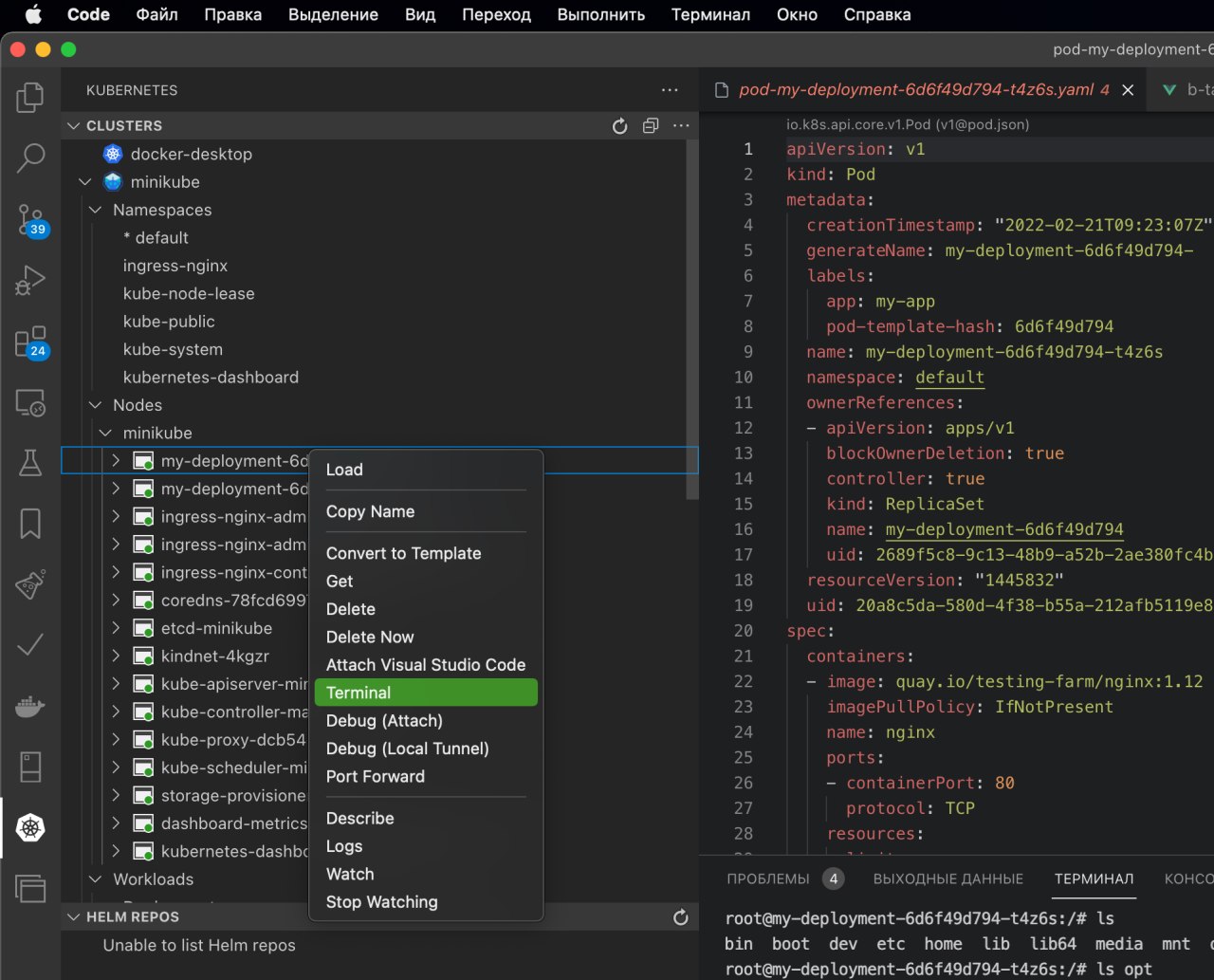Viewport: 1214px width, 980px height.
Task: Open Run and Debug view icon
Action: tap(30, 281)
